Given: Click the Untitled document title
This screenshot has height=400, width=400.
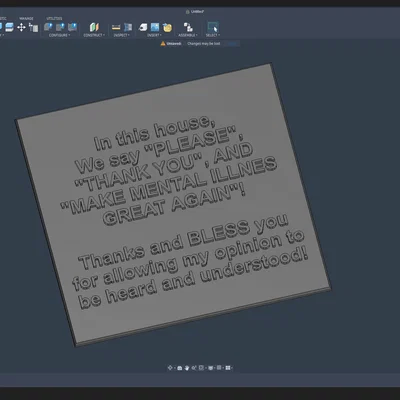Looking at the screenshot, I should pyautogui.click(x=197, y=12).
